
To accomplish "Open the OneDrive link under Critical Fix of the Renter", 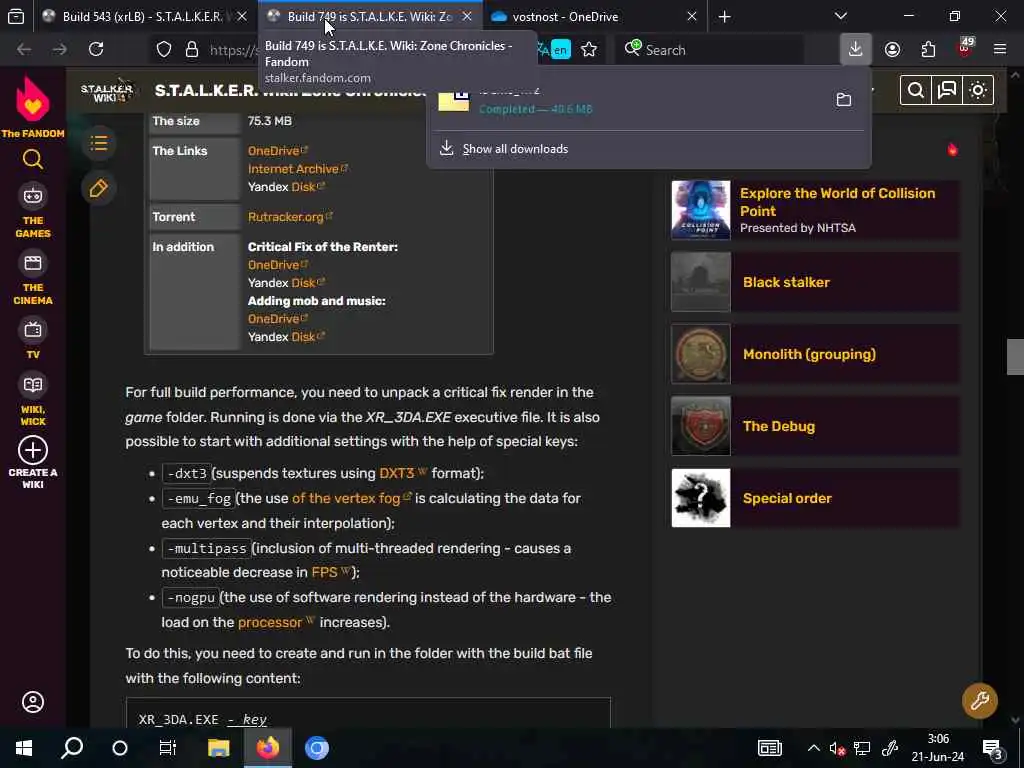I will click(x=277, y=265).
